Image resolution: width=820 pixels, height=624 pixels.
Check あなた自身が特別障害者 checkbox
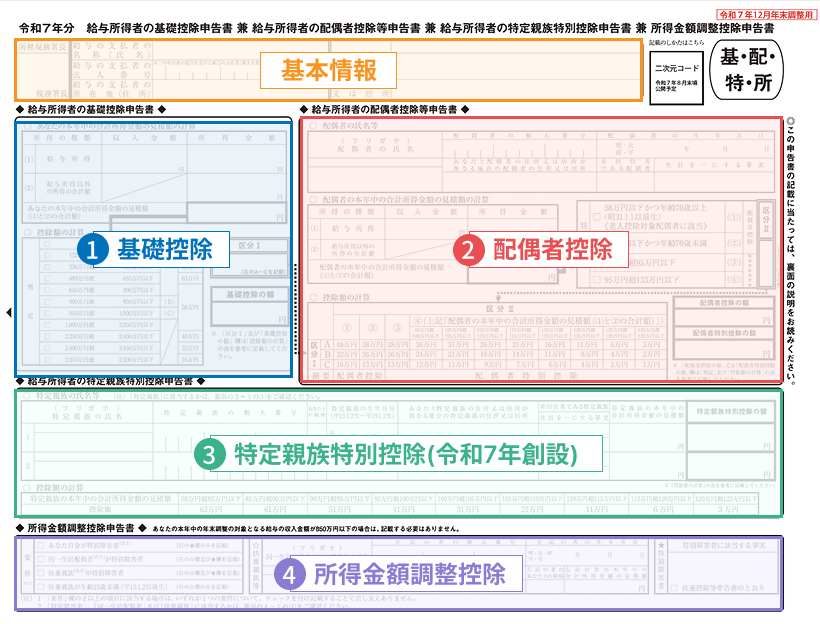pos(40,547)
